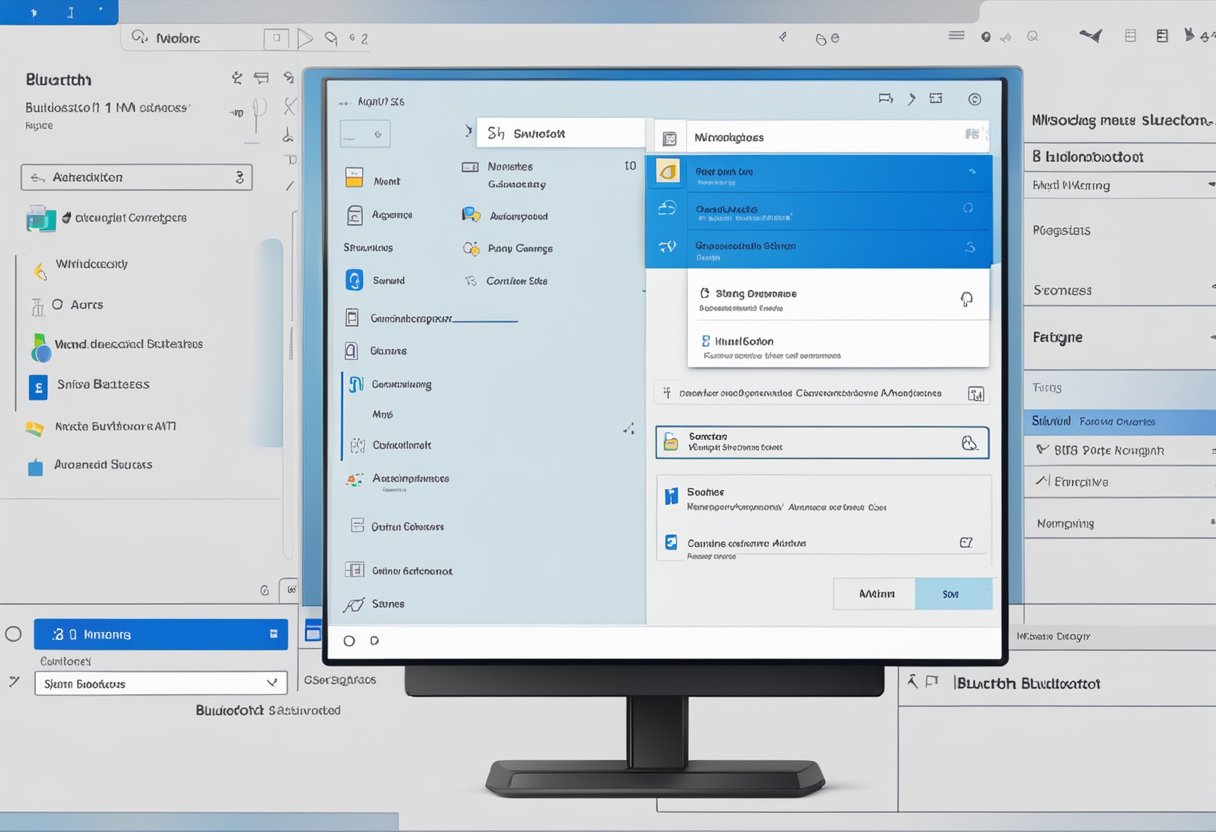The image size is (1216, 832).
Task: Click the blue Senand account icon in the sidebar
Action: coord(355,281)
